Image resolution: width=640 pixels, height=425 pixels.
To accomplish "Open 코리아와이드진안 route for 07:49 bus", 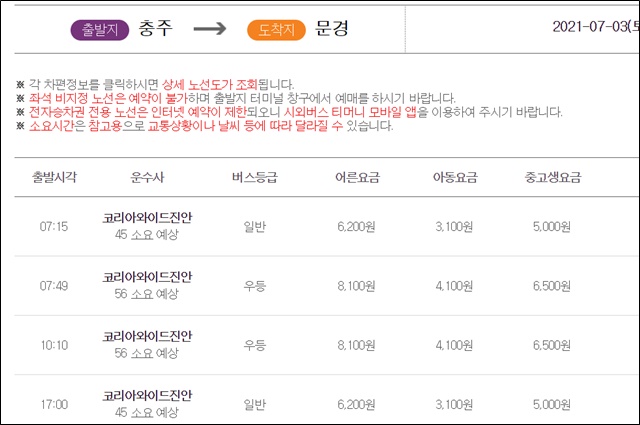I will tap(147, 277).
